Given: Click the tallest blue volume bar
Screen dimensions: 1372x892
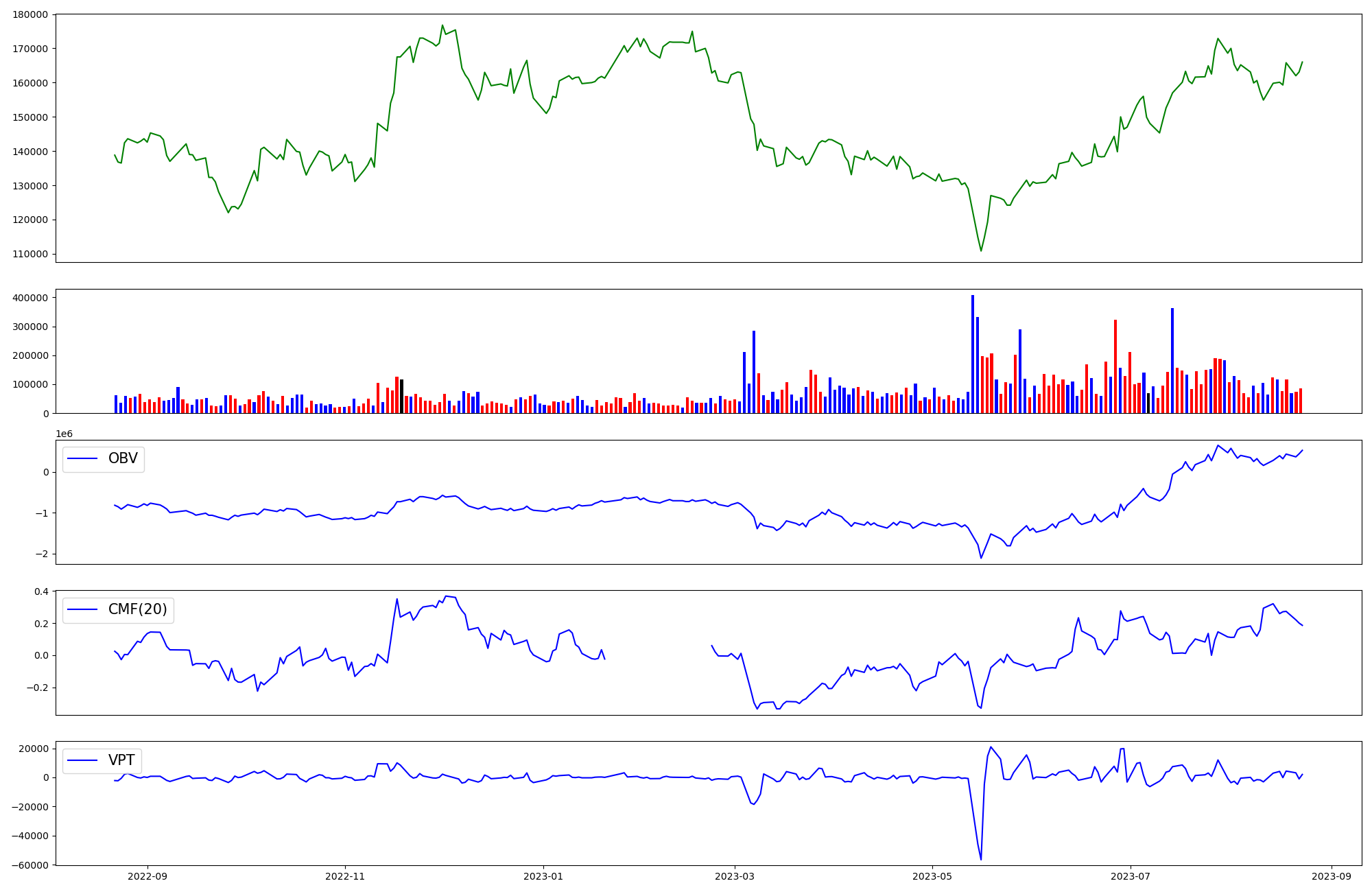Looking at the screenshot, I should coord(973,354).
